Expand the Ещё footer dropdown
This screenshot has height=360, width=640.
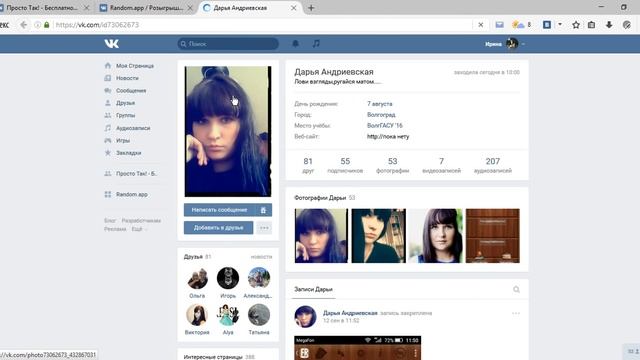[x=138, y=229]
